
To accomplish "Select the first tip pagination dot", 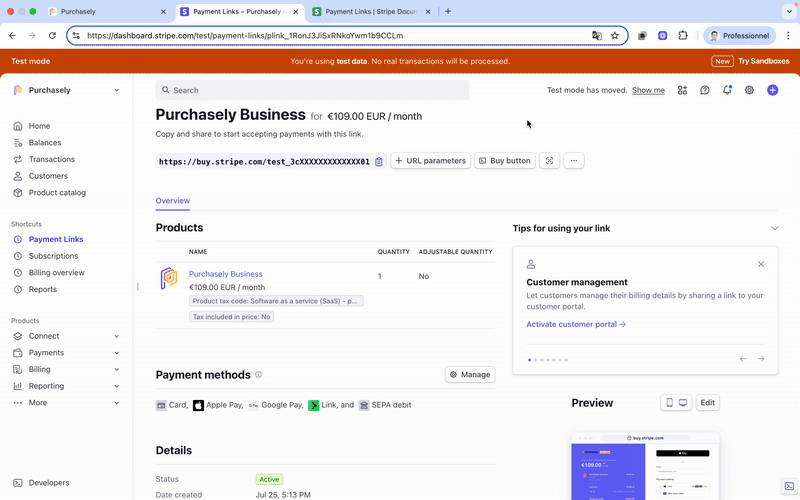I will (529, 360).
